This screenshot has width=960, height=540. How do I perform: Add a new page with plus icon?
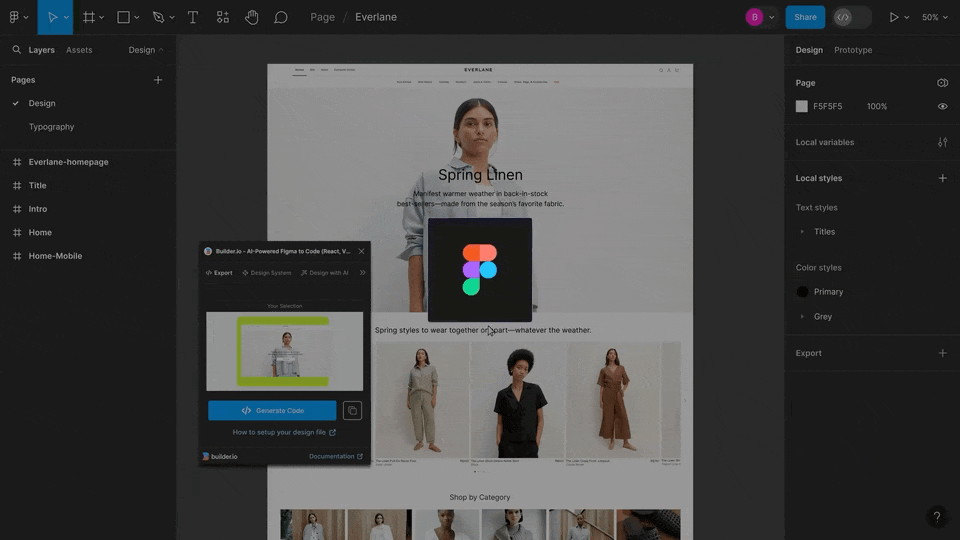(158, 80)
